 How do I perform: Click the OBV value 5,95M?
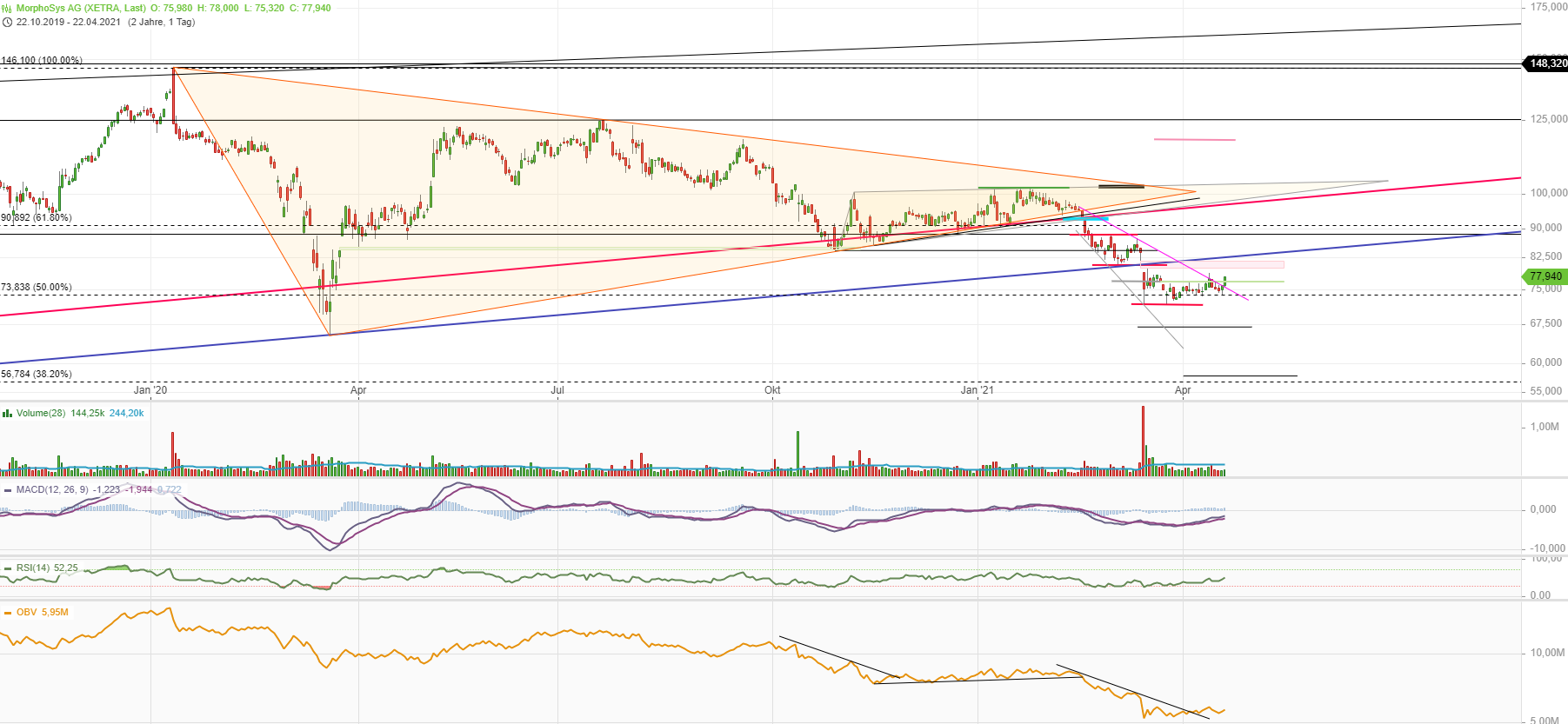click(55, 612)
